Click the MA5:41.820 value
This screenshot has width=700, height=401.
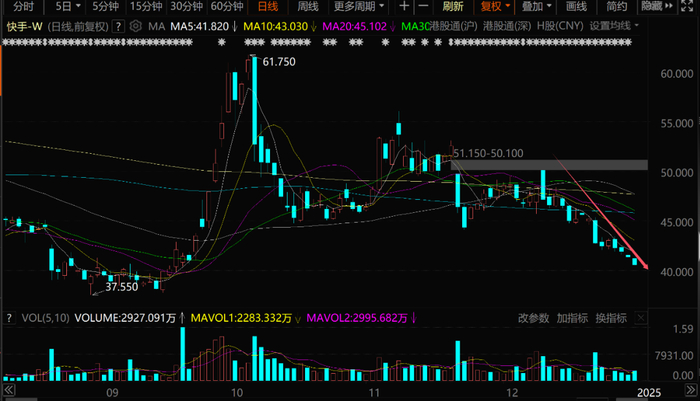pos(200,26)
